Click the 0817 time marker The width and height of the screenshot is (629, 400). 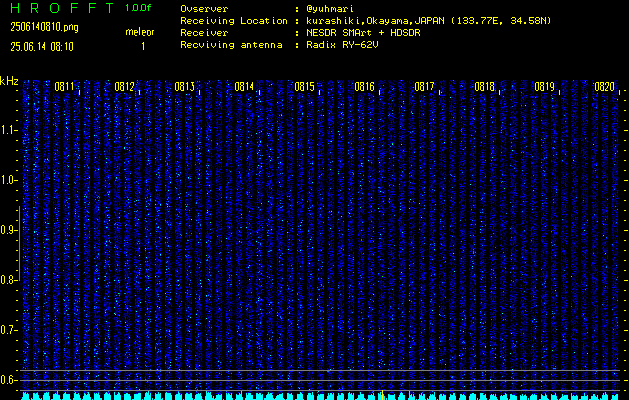click(x=424, y=87)
